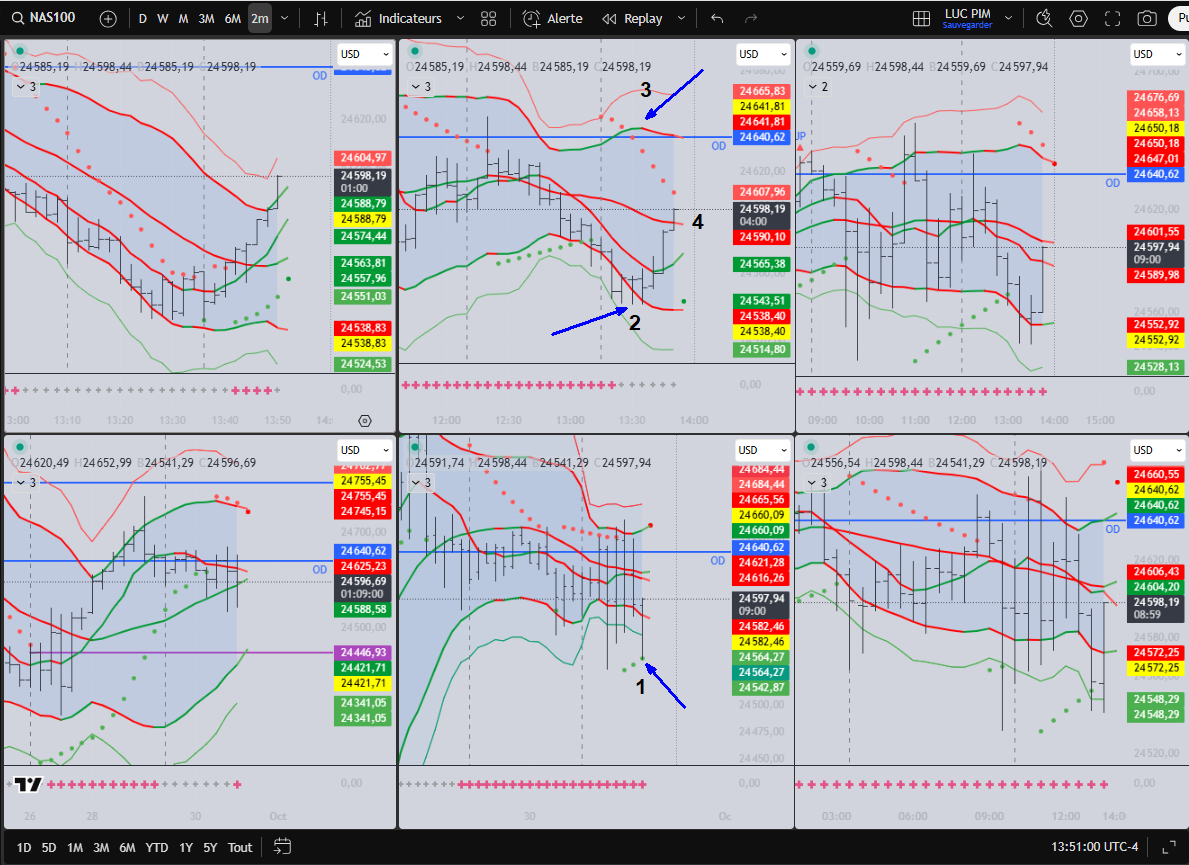Open the multi-chart layout grid selector
The width and height of the screenshot is (1189, 865).
click(x=921, y=18)
